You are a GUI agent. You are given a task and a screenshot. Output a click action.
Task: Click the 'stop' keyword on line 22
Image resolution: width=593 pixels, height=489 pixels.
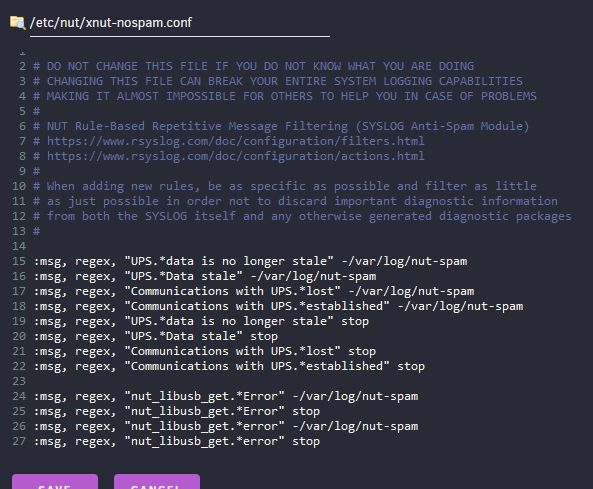(411, 366)
